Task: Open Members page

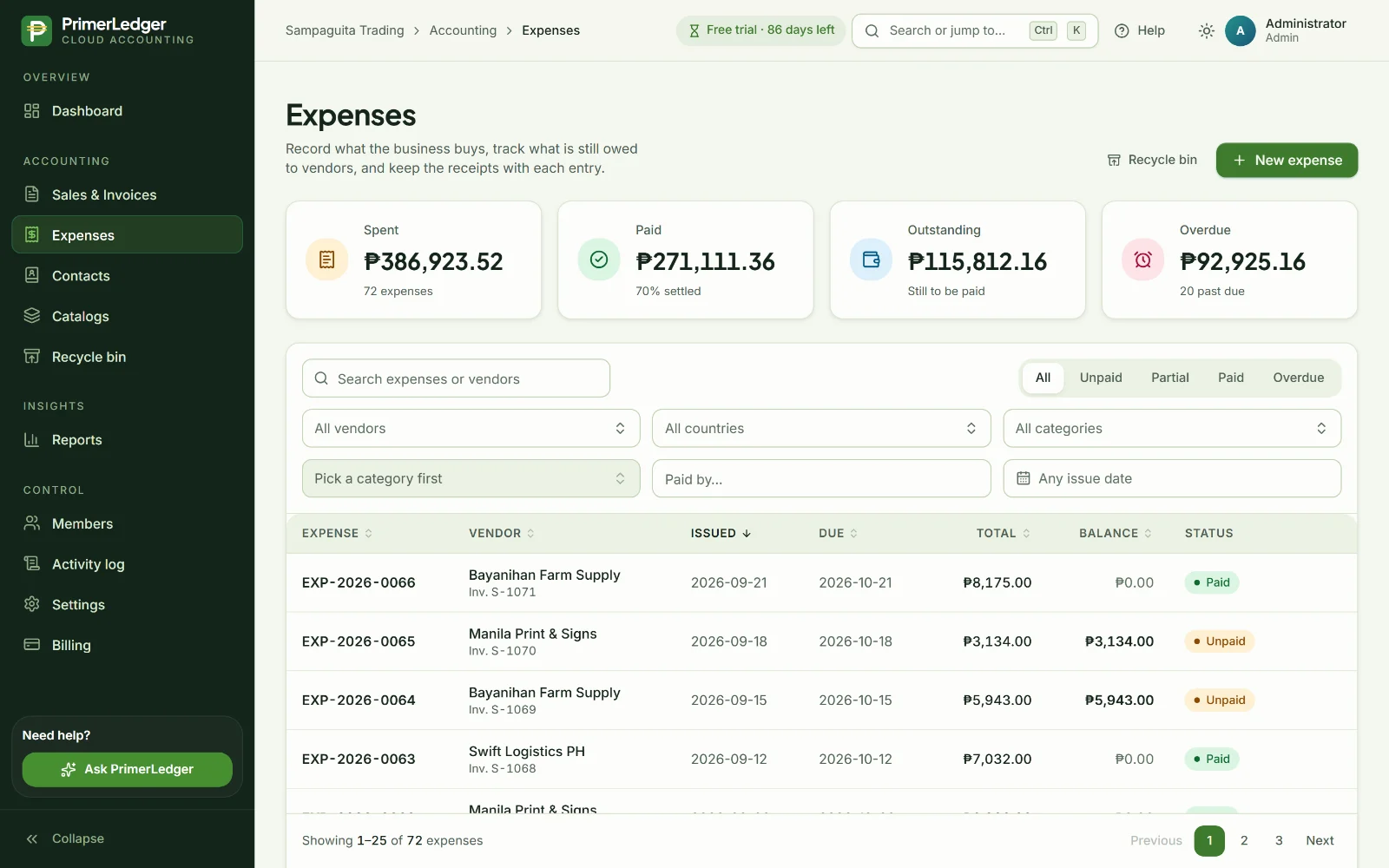Action: tap(127, 523)
